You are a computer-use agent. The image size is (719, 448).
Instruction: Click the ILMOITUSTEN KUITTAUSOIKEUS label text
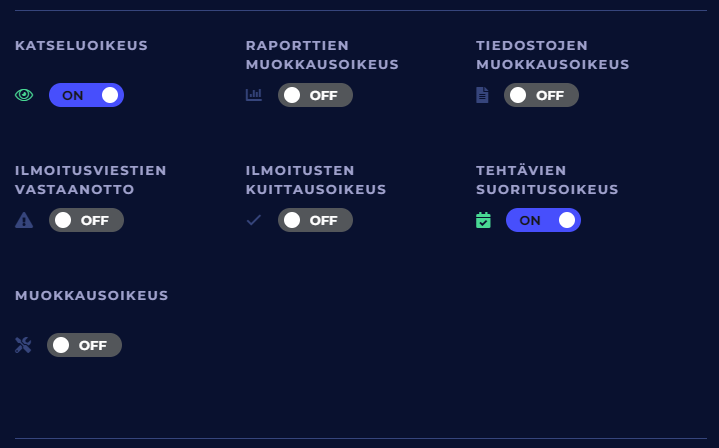tap(316, 180)
